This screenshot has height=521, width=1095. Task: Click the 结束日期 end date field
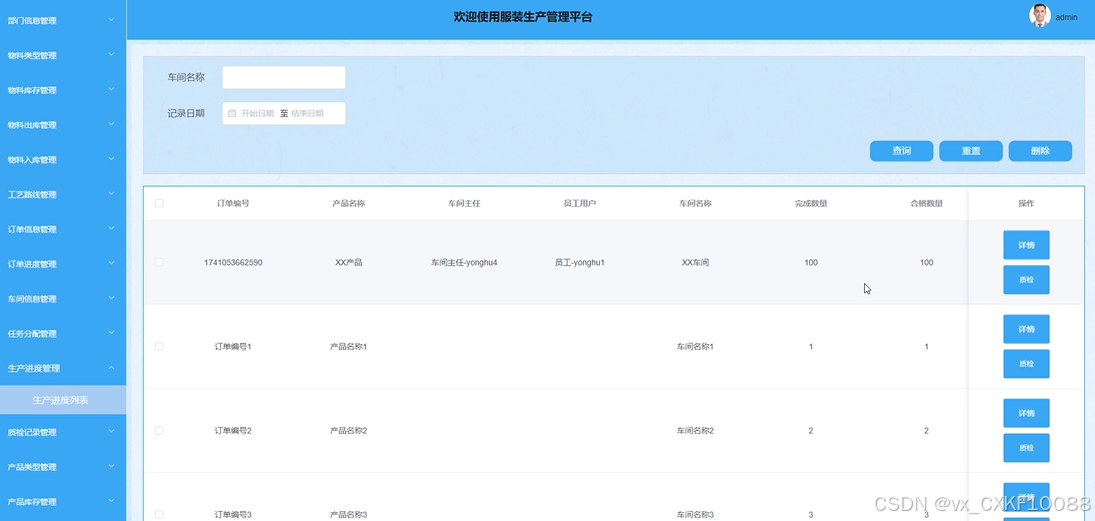click(x=307, y=113)
